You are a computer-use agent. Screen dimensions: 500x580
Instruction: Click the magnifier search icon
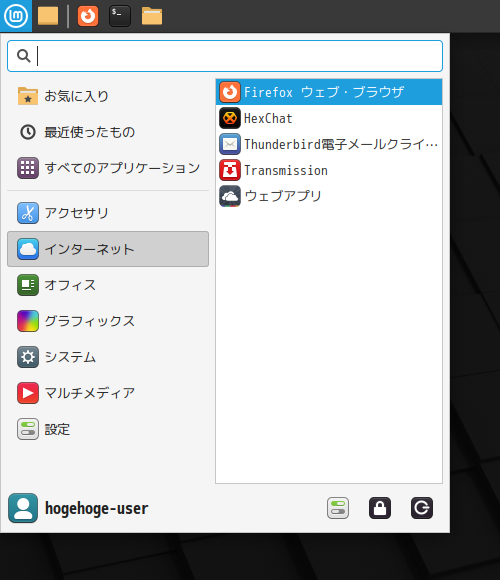(24, 56)
